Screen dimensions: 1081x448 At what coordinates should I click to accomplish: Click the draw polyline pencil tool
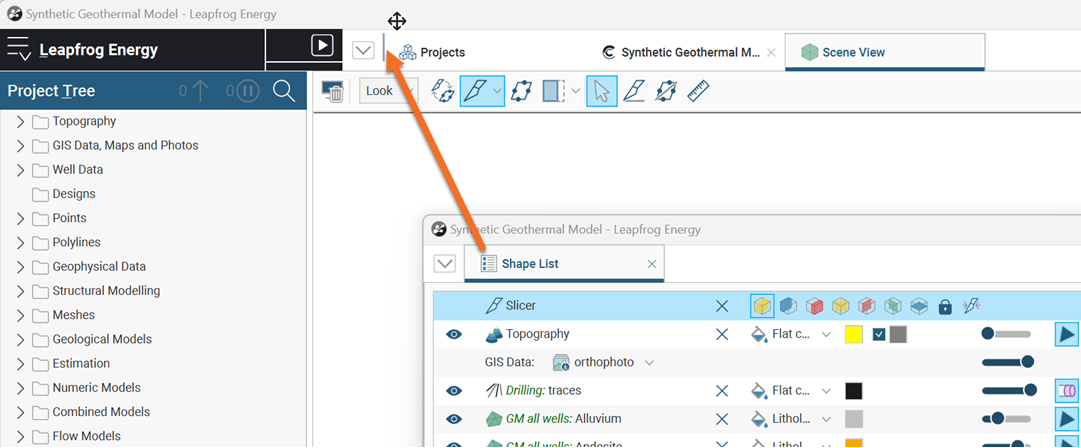634,91
